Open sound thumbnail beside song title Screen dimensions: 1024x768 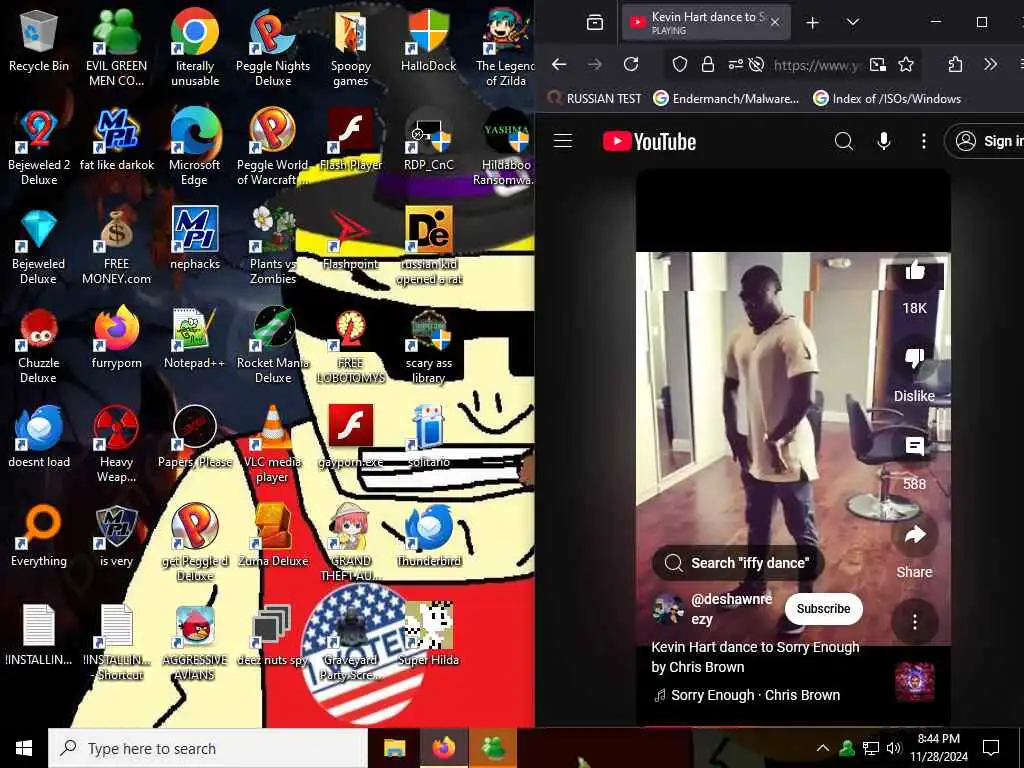[x=915, y=682]
